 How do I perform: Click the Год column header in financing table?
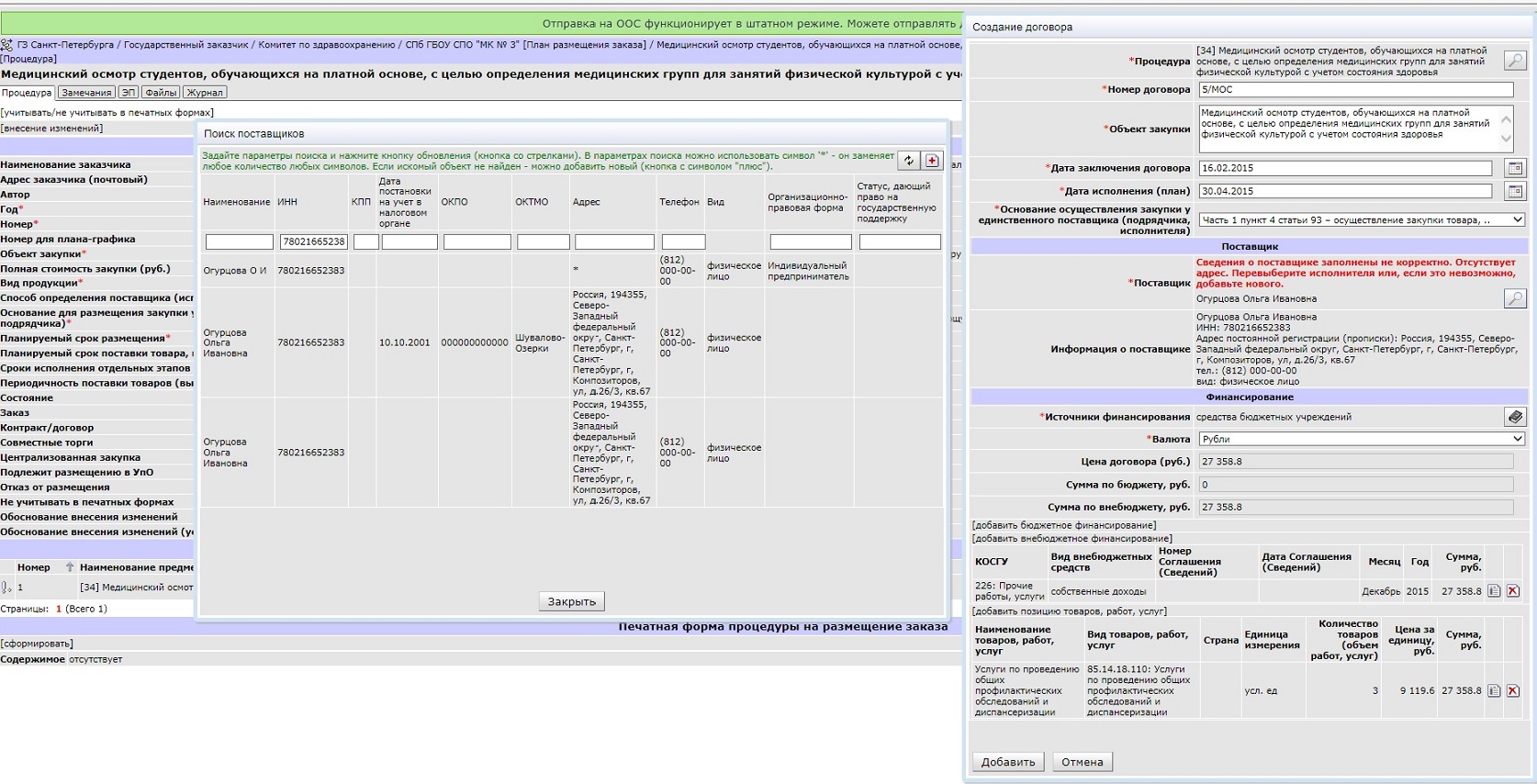(x=1419, y=562)
